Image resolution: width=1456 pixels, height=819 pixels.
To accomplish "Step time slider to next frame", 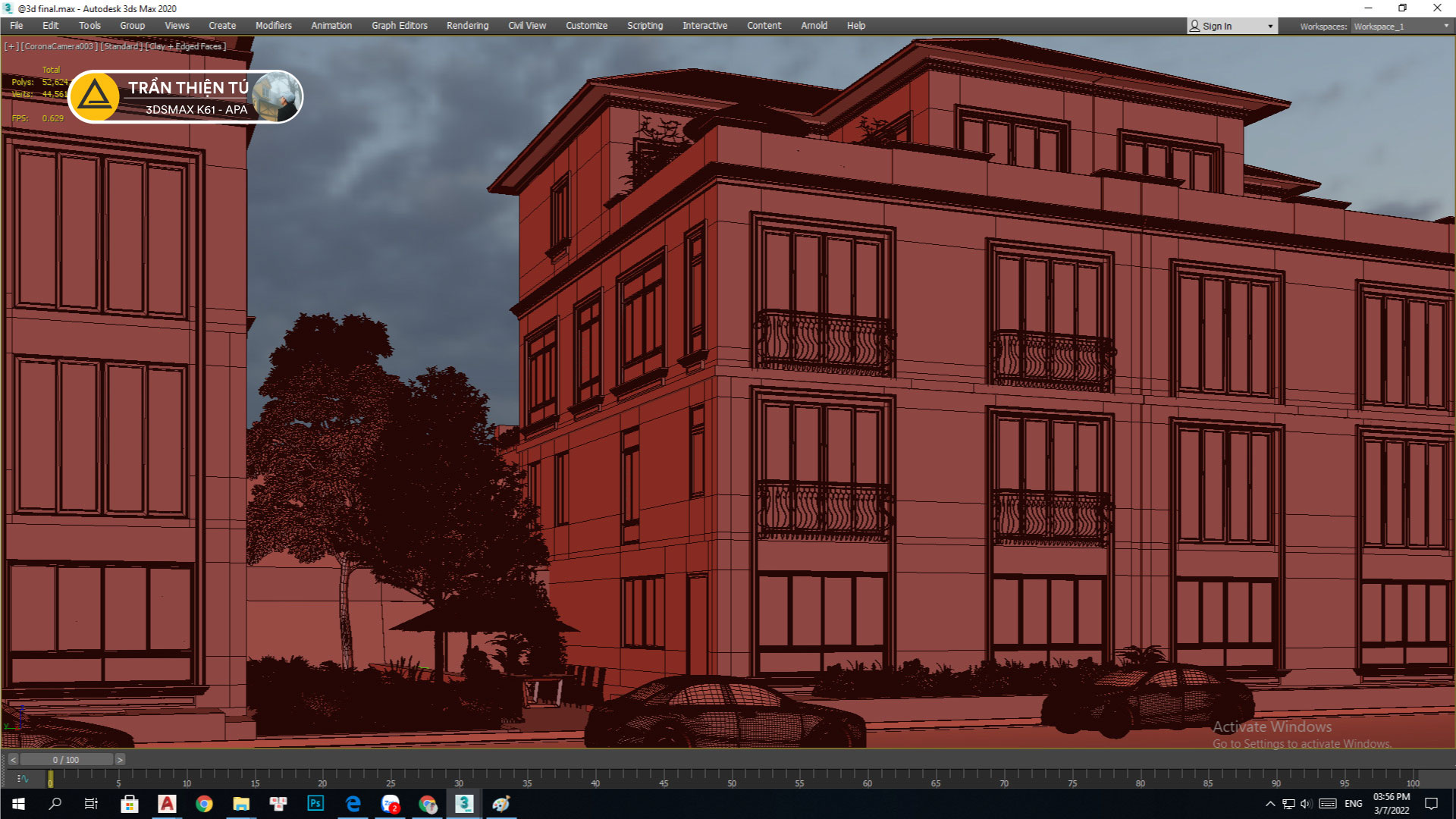I will point(120,760).
